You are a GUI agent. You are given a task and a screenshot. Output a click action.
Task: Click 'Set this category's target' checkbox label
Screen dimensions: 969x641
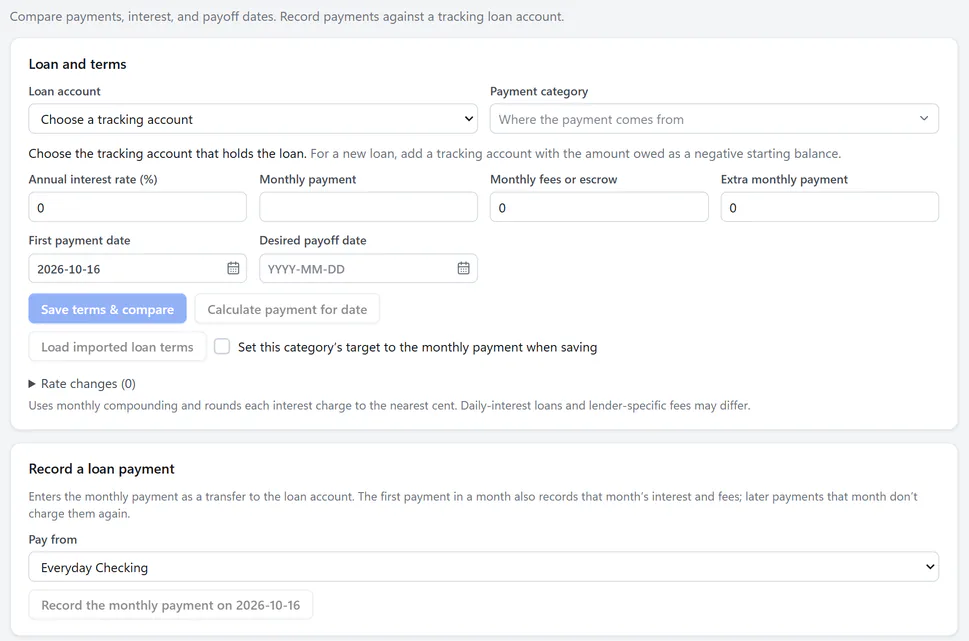tap(418, 347)
